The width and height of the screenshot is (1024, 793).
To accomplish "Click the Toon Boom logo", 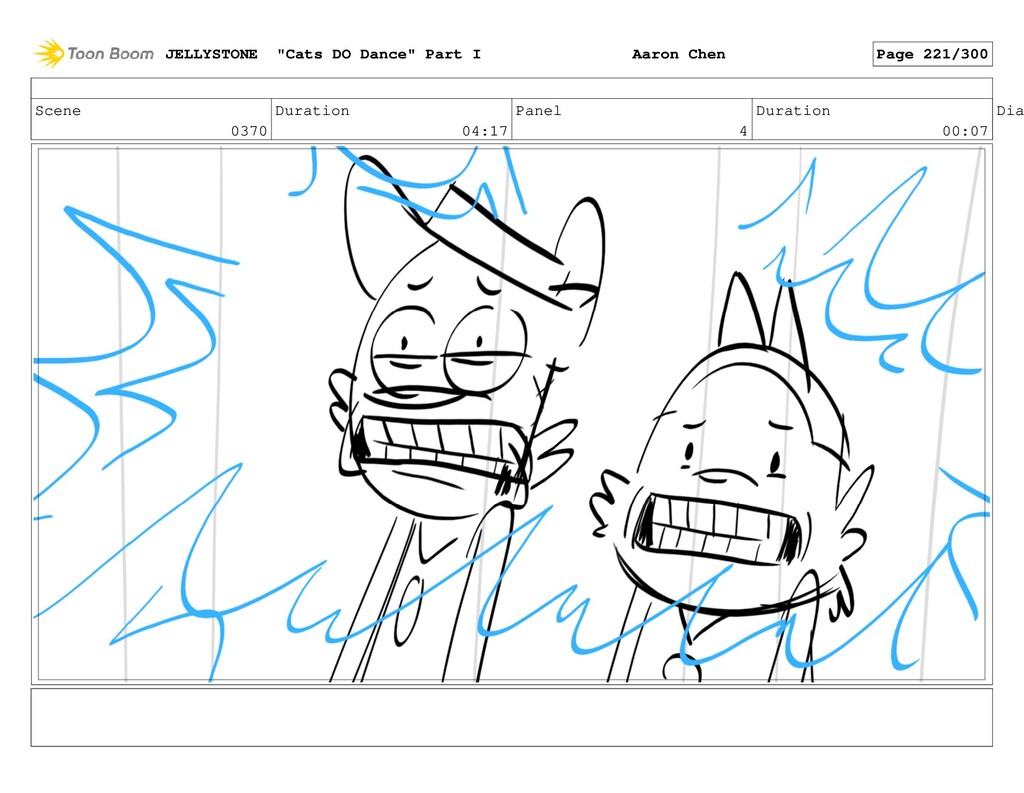I will (94, 54).
